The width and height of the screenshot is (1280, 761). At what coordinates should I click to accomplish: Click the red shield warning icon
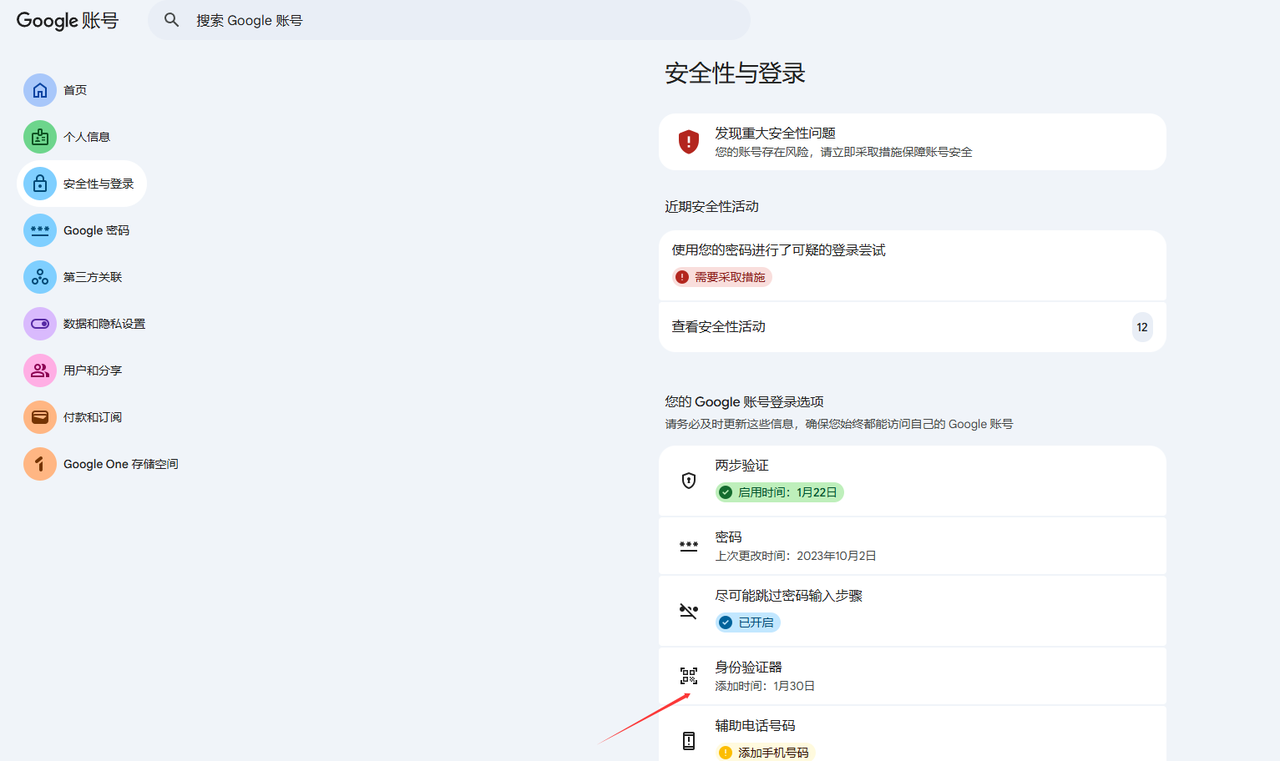point(688,142)
